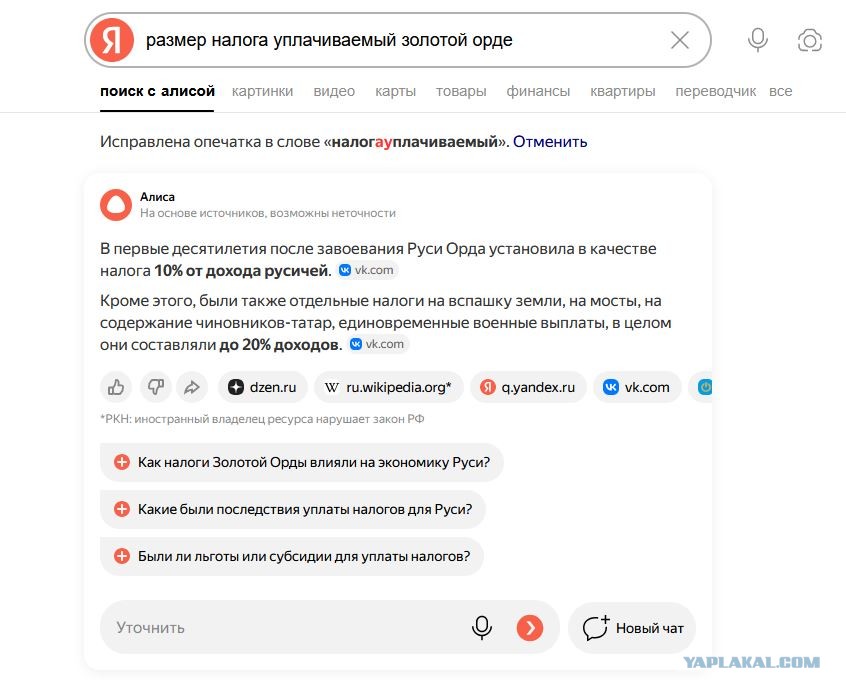
Task: Click microphone in the Уточнить field
Action: coord(481,627)
